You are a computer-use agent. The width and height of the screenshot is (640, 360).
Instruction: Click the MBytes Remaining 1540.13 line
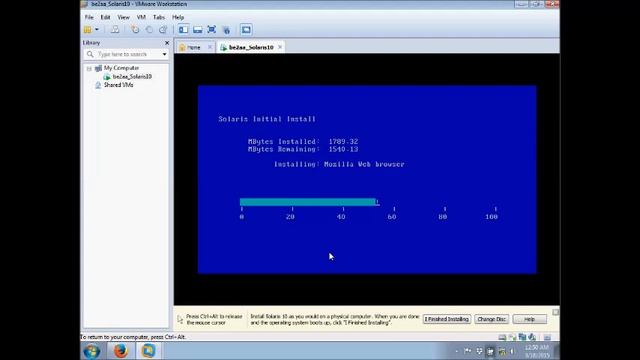coord(303,149)
